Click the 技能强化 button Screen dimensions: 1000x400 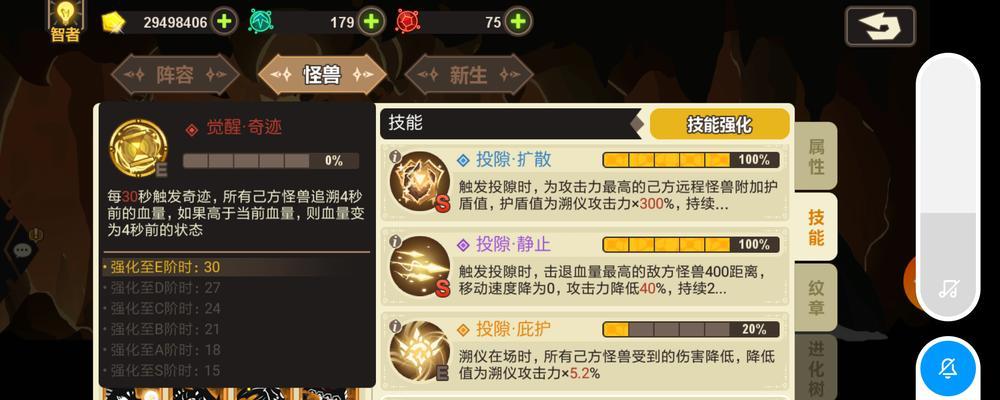719,124
